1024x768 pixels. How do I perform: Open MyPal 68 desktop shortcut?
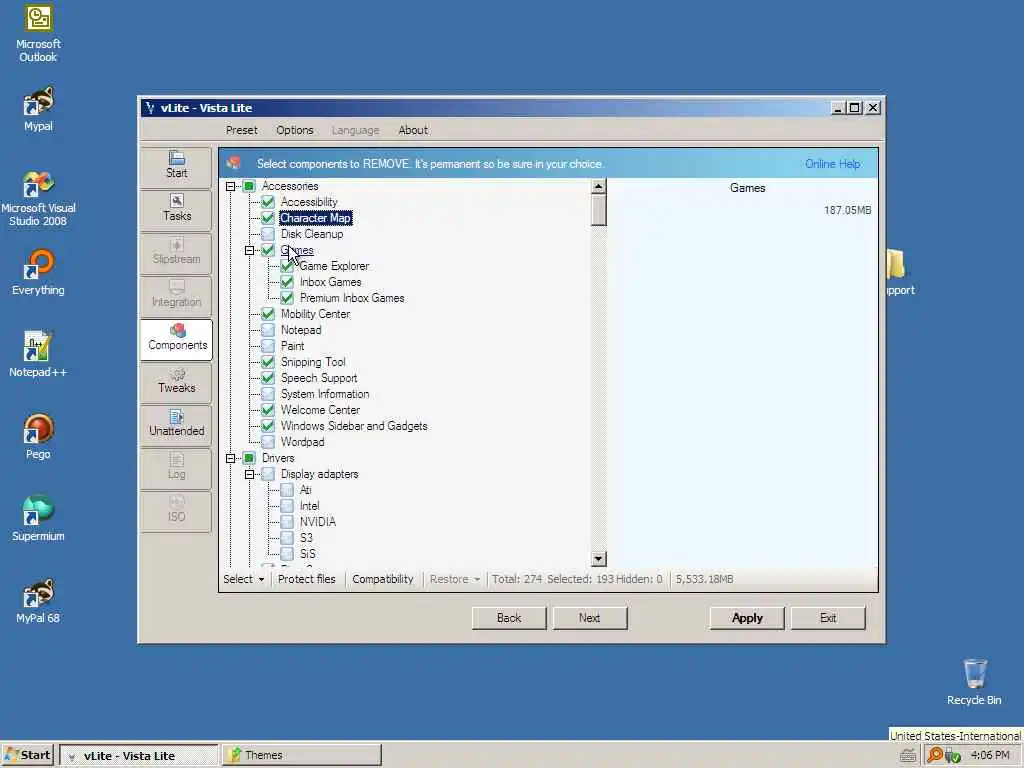coord(38,601)
